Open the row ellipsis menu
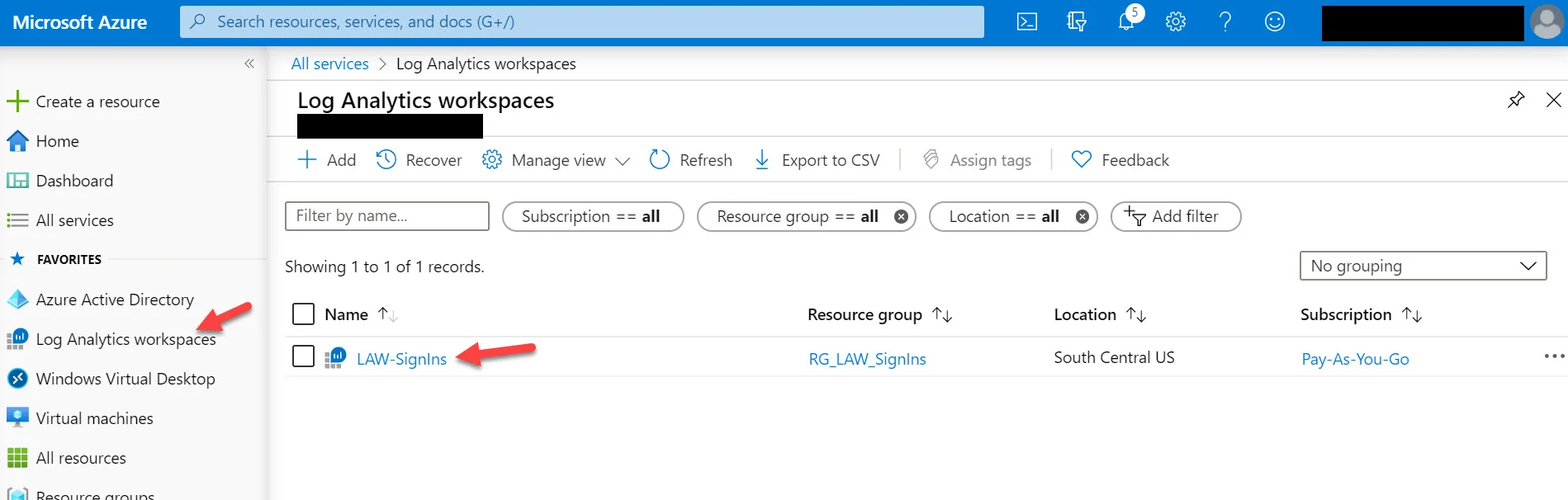Viewport: 1568px width, 500px height. (x=1554, y=356)
